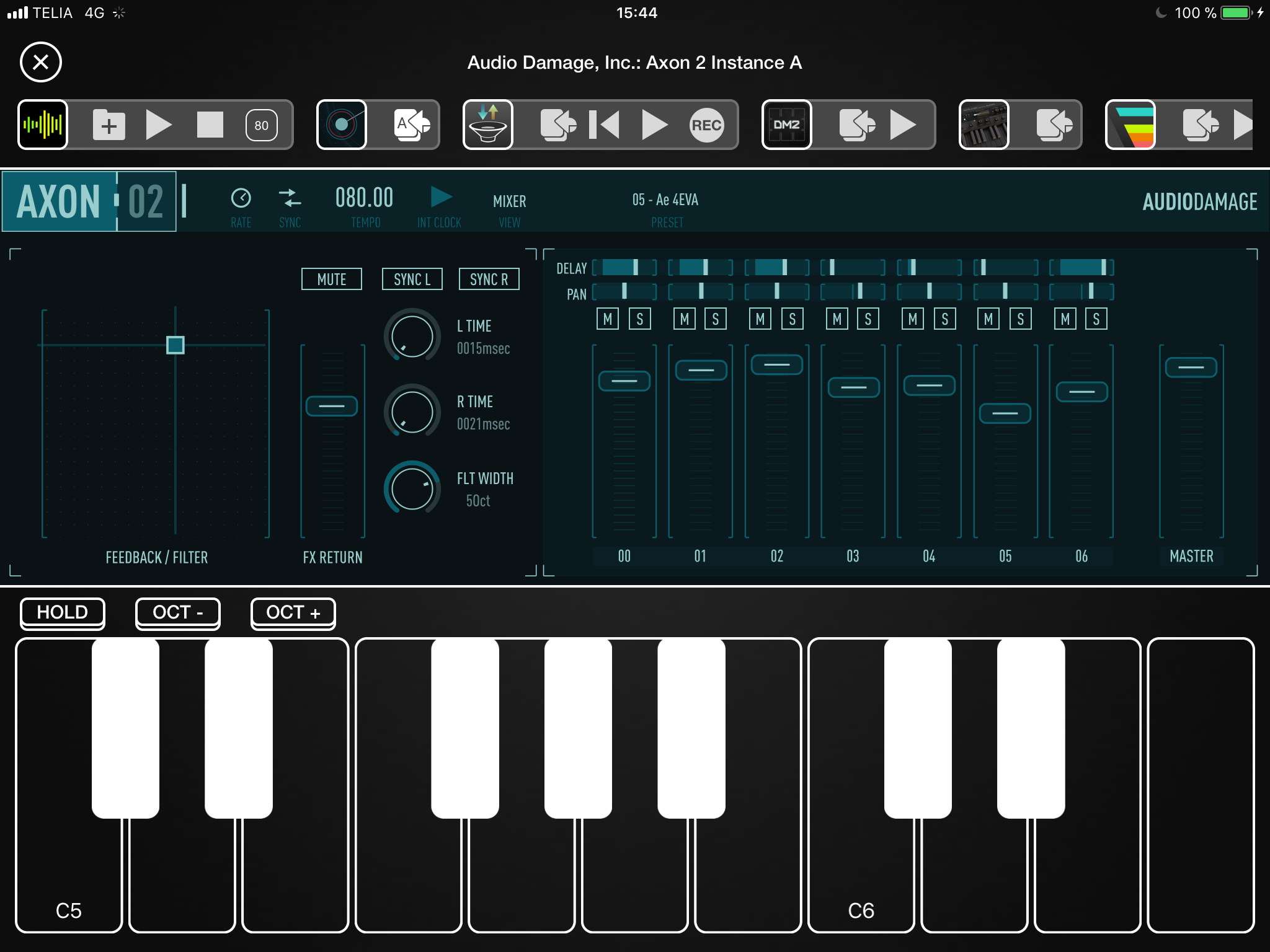Click the FX RETURN fader handle
This screenshot has height=952, width=1270.
tap(332, 407)
